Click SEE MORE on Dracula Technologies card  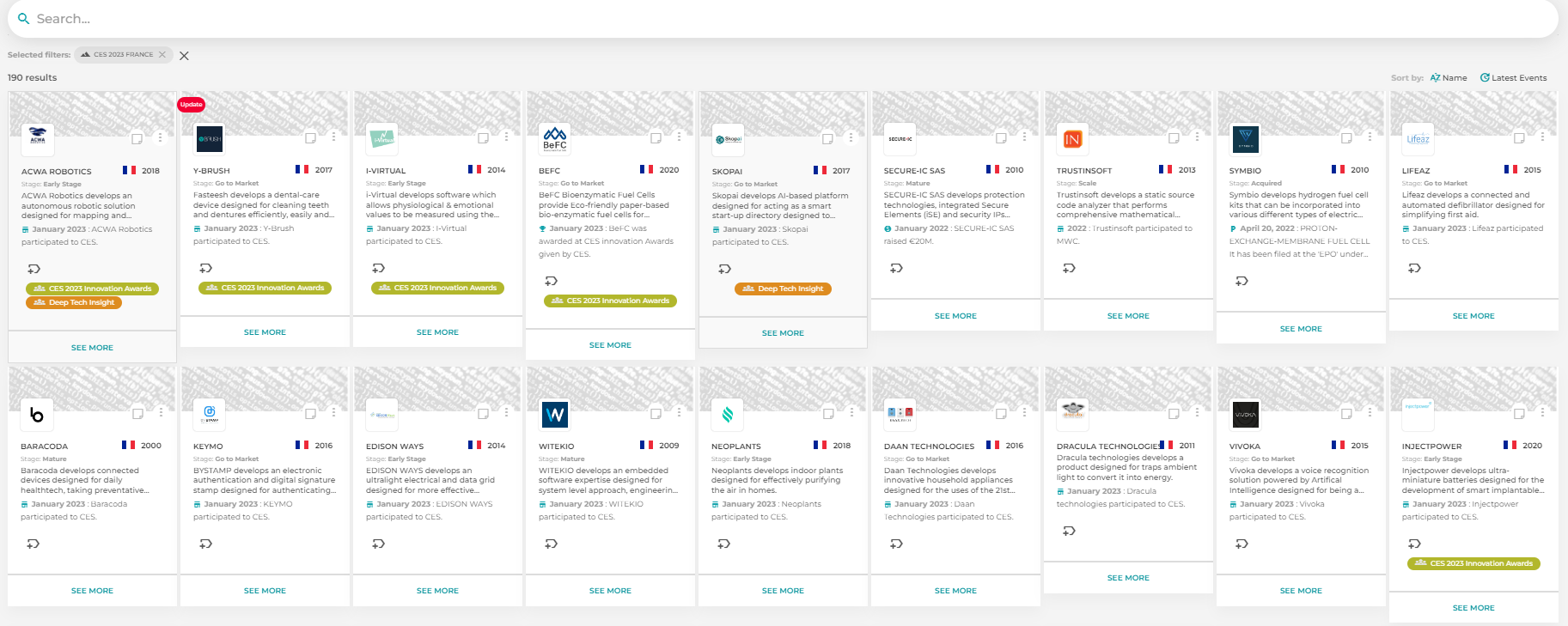[1128, 578]
